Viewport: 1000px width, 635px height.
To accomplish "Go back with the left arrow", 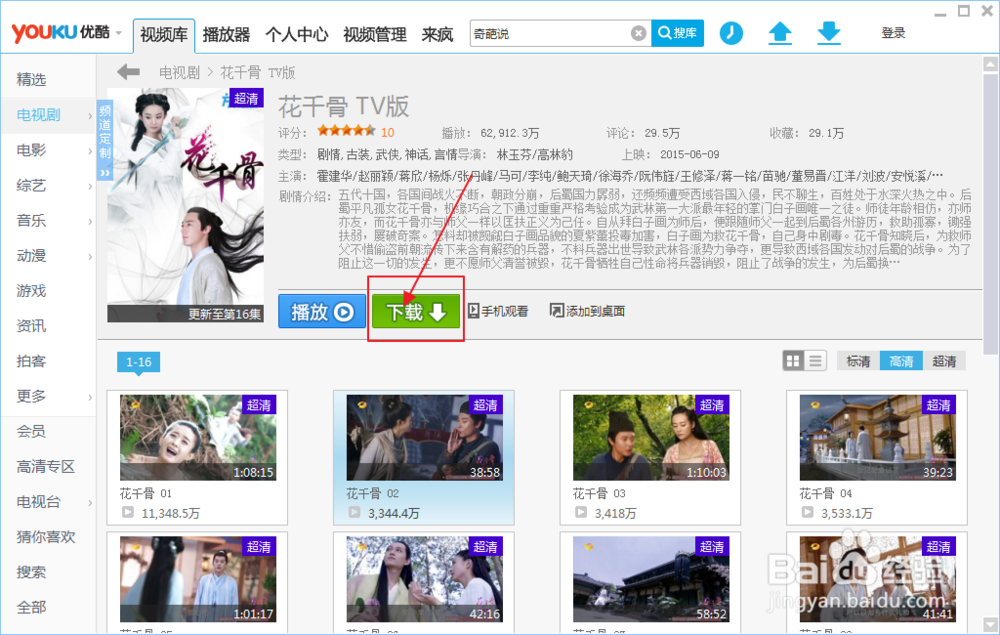I will coord(129,72).
